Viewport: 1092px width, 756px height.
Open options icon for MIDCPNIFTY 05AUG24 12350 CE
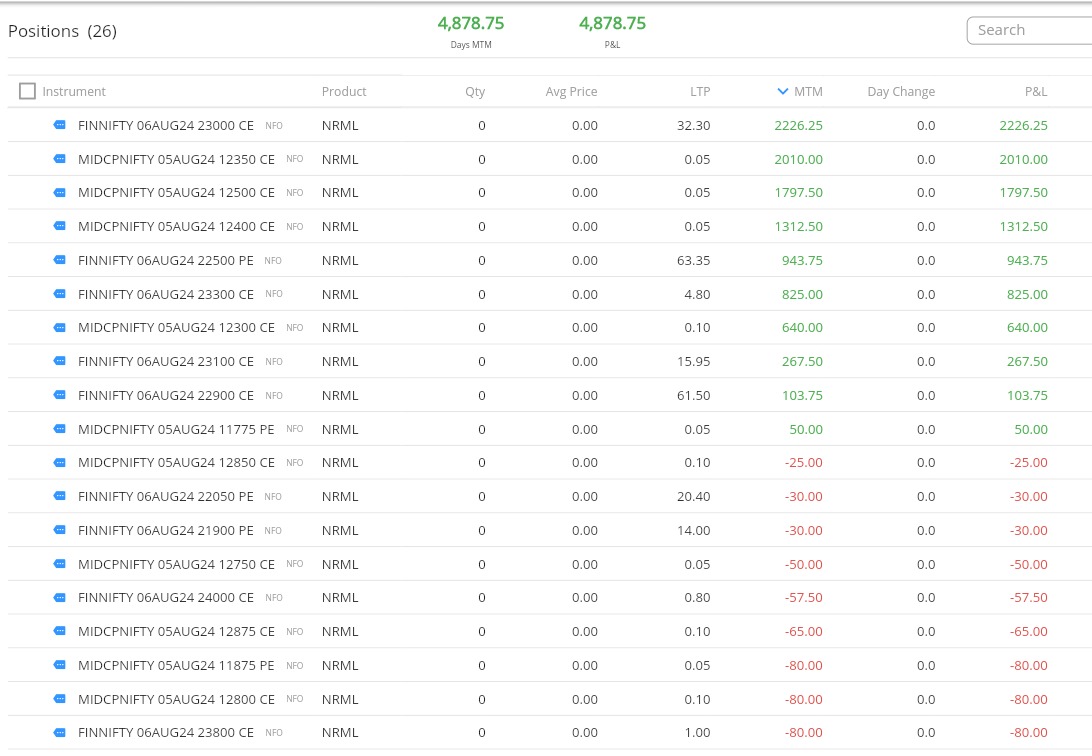coord(60,159)
